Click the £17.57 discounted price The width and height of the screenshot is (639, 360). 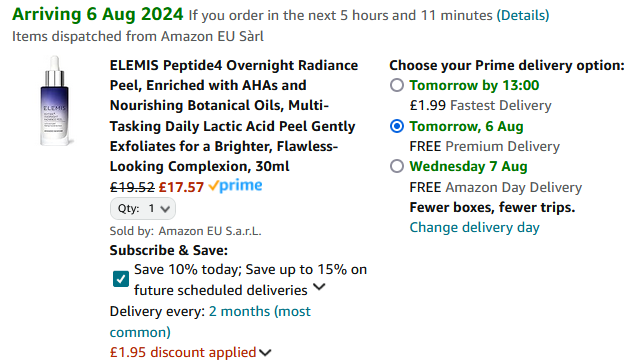pyautogui.click(x=181, y=187)
